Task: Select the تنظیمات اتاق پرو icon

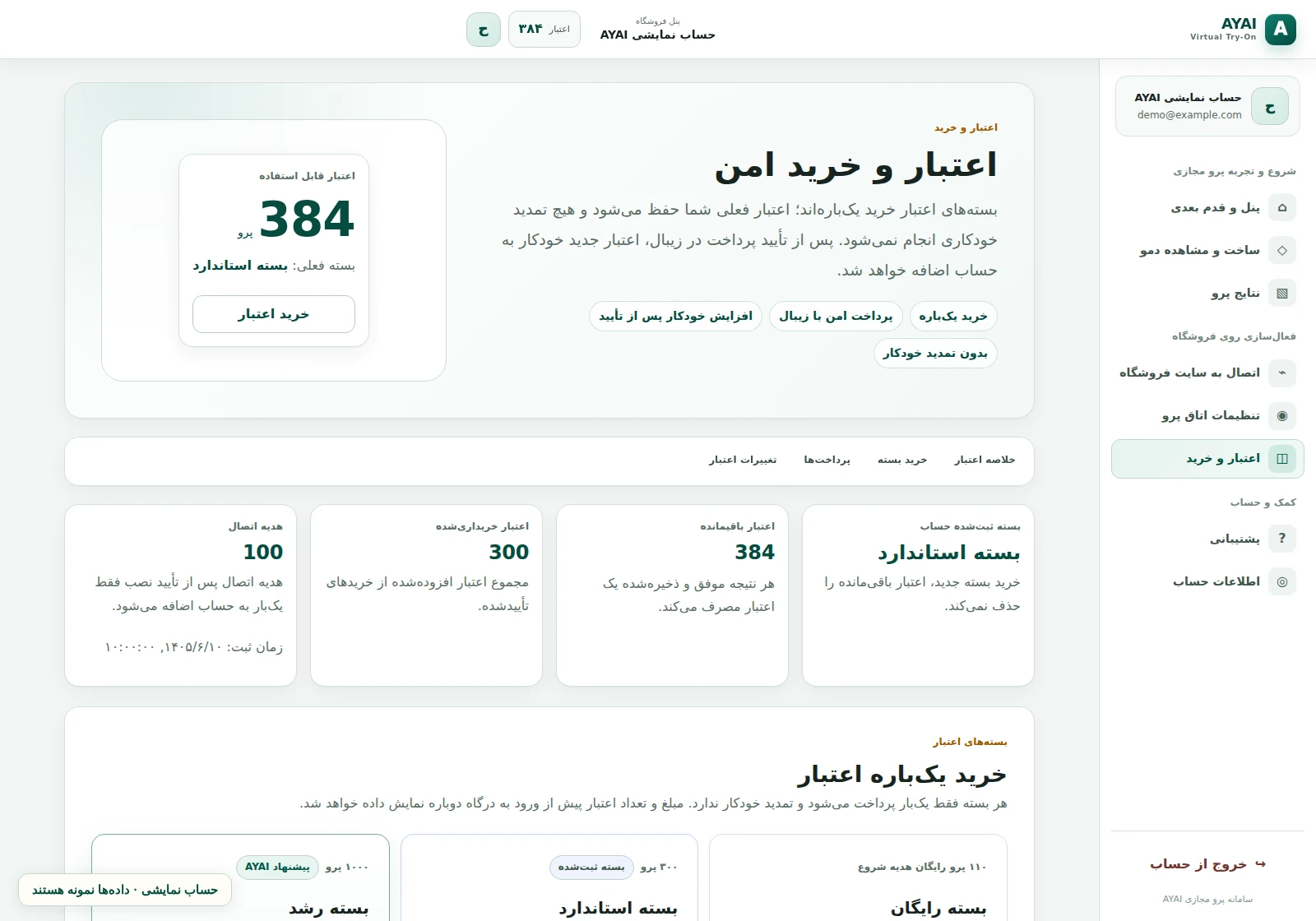Action: 1282,415
